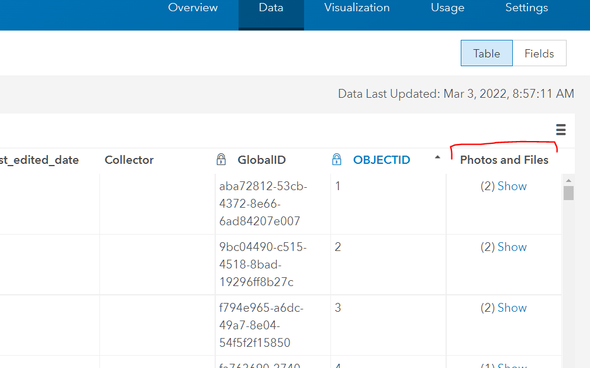Switch to the Fields view

pyautogui.click(x=539, y=53)
